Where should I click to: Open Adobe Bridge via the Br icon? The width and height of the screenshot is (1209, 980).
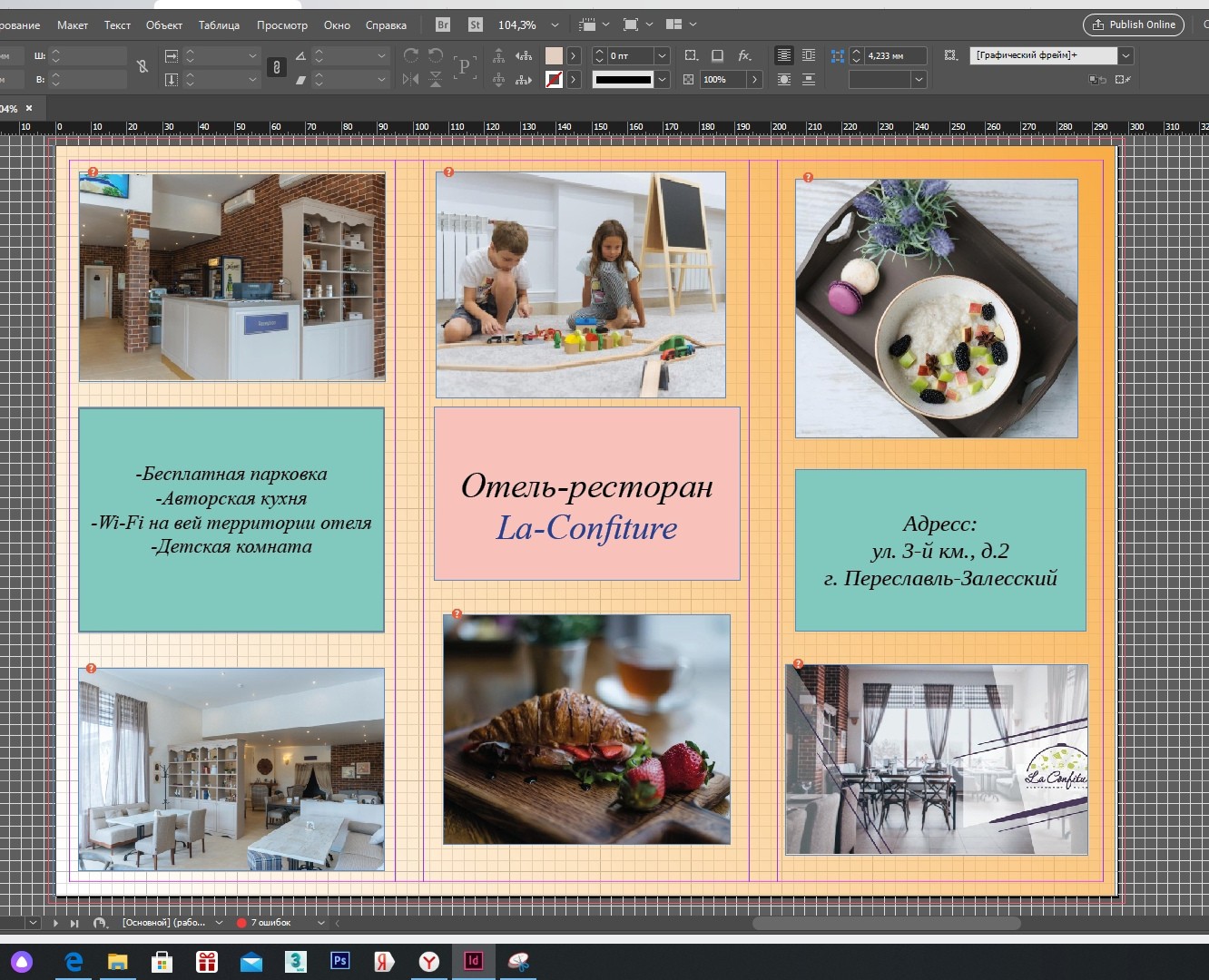click(x=443, y=25)
